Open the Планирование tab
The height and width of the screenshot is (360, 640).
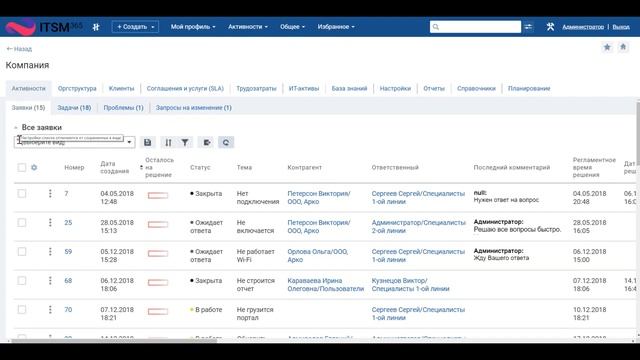(529, 89)
